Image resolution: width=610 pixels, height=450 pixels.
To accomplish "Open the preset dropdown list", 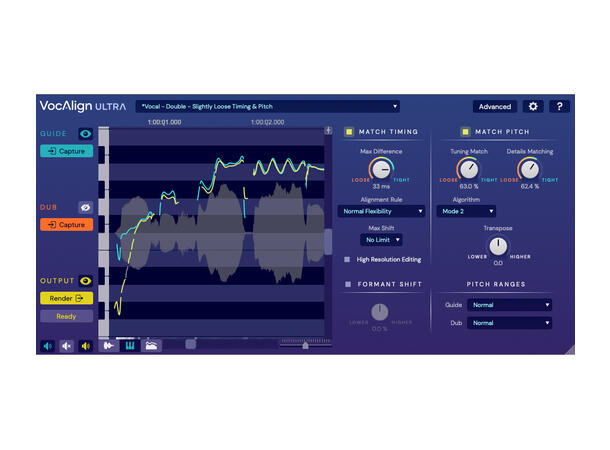I will [x=268, y=107].
